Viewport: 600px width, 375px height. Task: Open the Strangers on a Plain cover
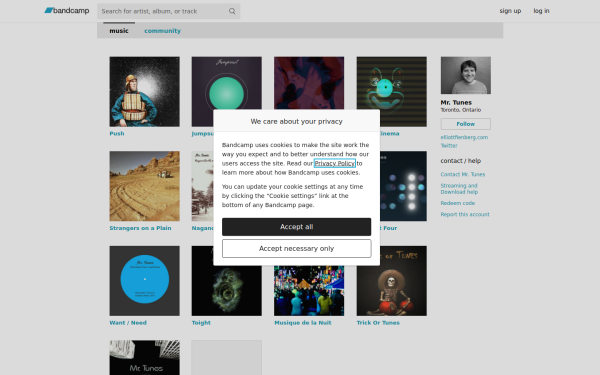pyautogui.click(x=144, y=186)
